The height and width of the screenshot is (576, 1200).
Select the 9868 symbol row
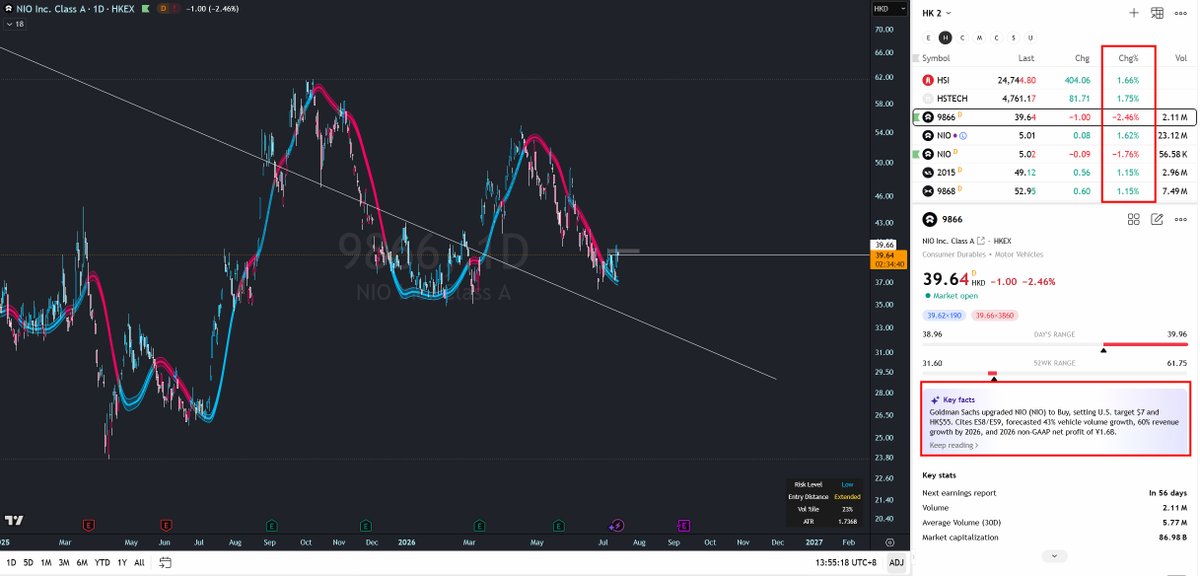pos(1055,190)
